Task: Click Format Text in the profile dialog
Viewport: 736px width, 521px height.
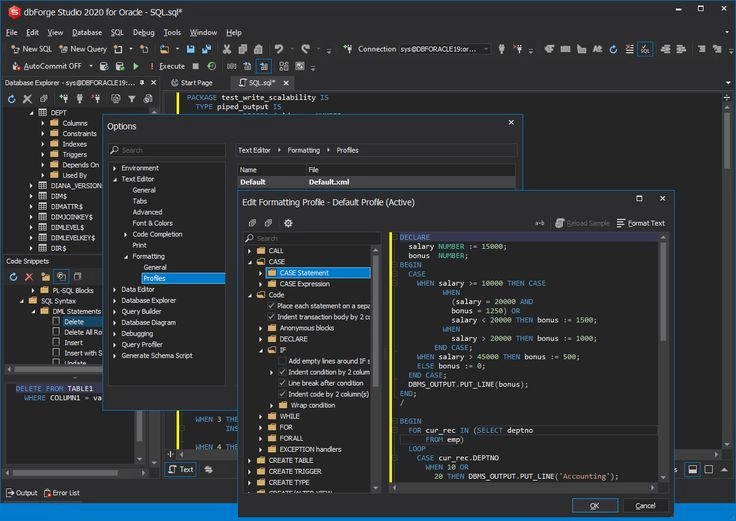Action: point(641,223)
